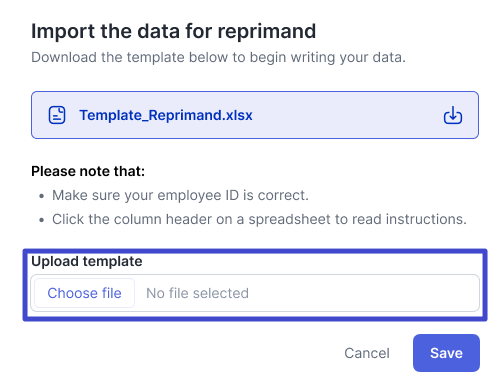503x392 pixels.
Task: Click the download icon for Template_Reprimand.xlsx
Action: 453,115
